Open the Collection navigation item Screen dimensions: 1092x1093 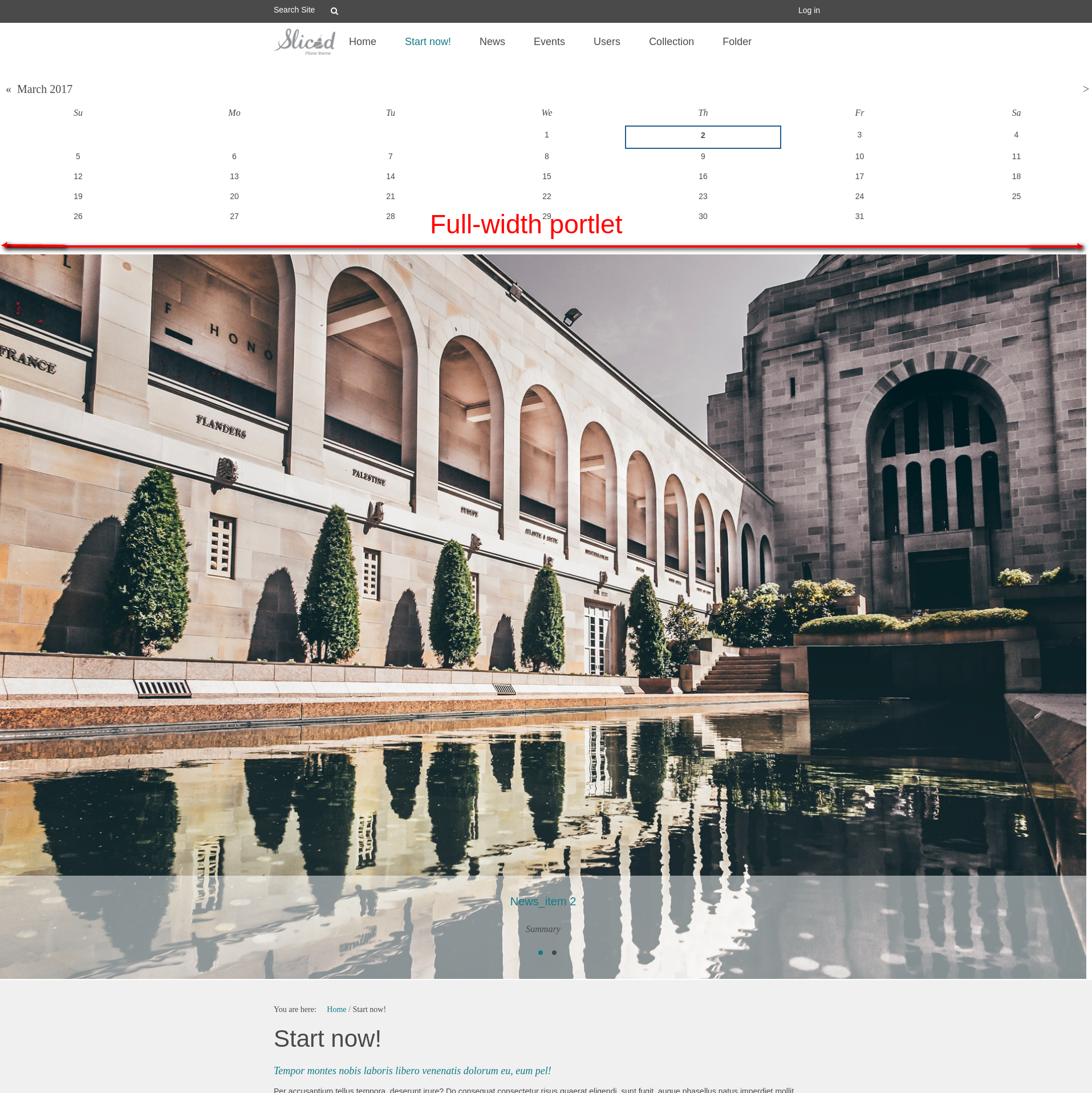click(671, 42)
